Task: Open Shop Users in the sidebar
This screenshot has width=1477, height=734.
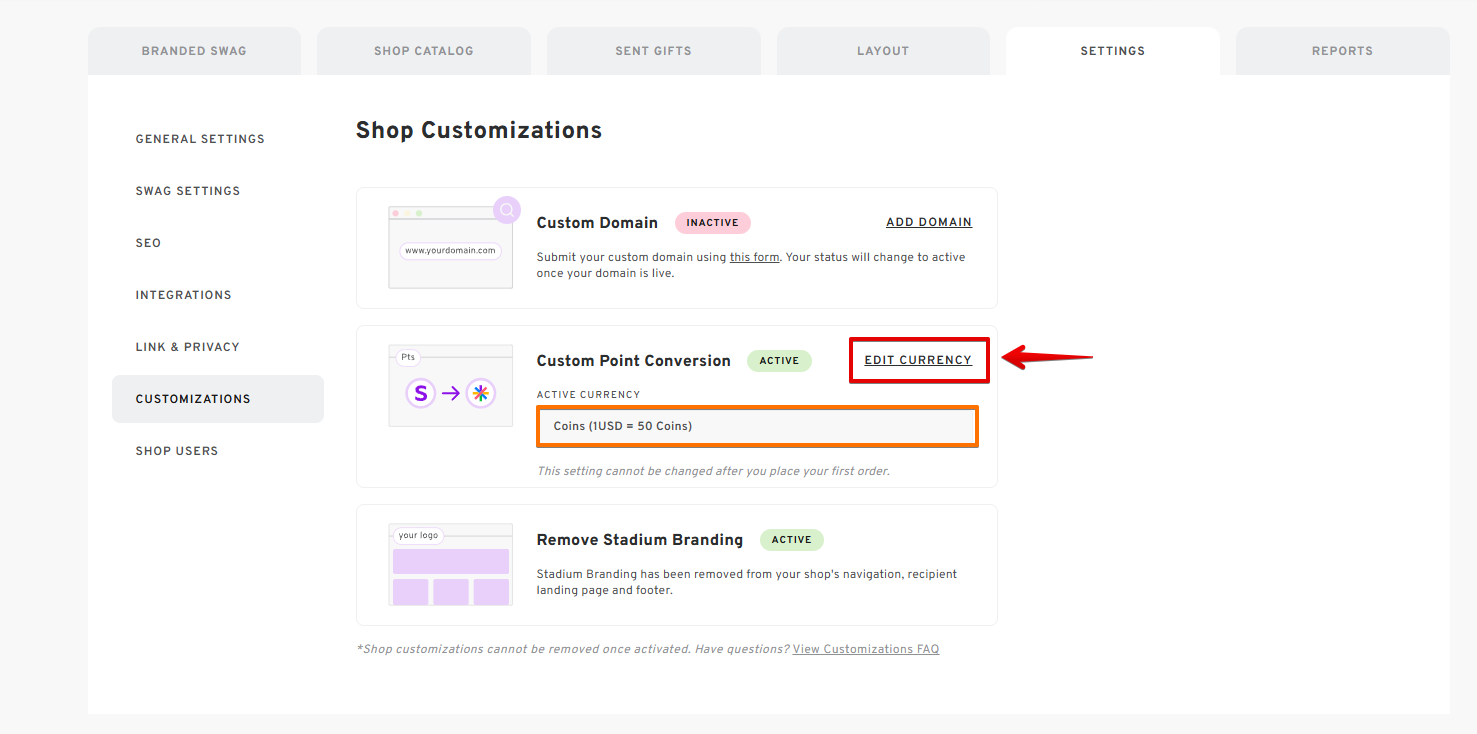Action: click(177, 451)
